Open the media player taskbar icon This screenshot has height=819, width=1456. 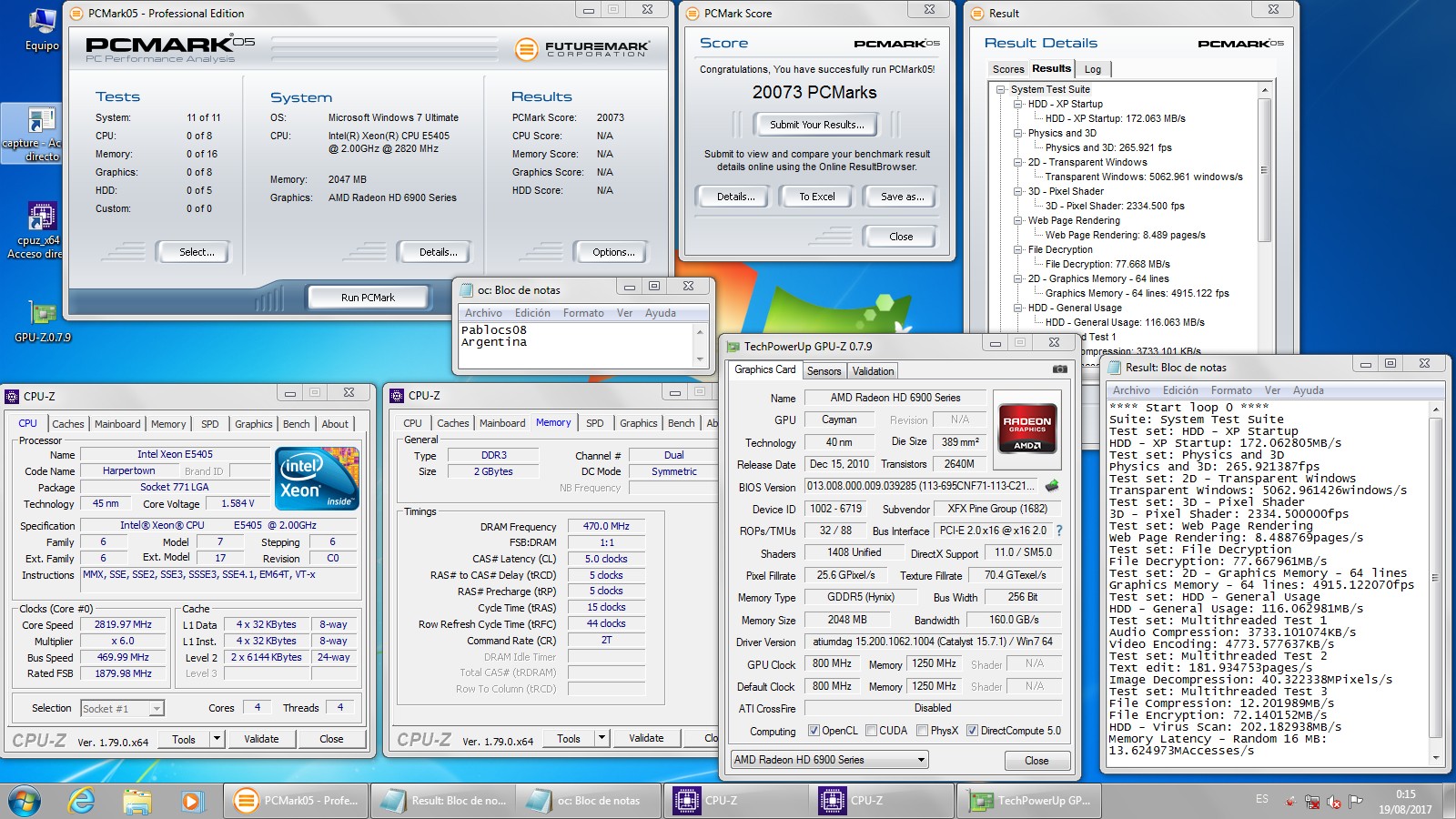pyautogui.click(x=191, y=801)
